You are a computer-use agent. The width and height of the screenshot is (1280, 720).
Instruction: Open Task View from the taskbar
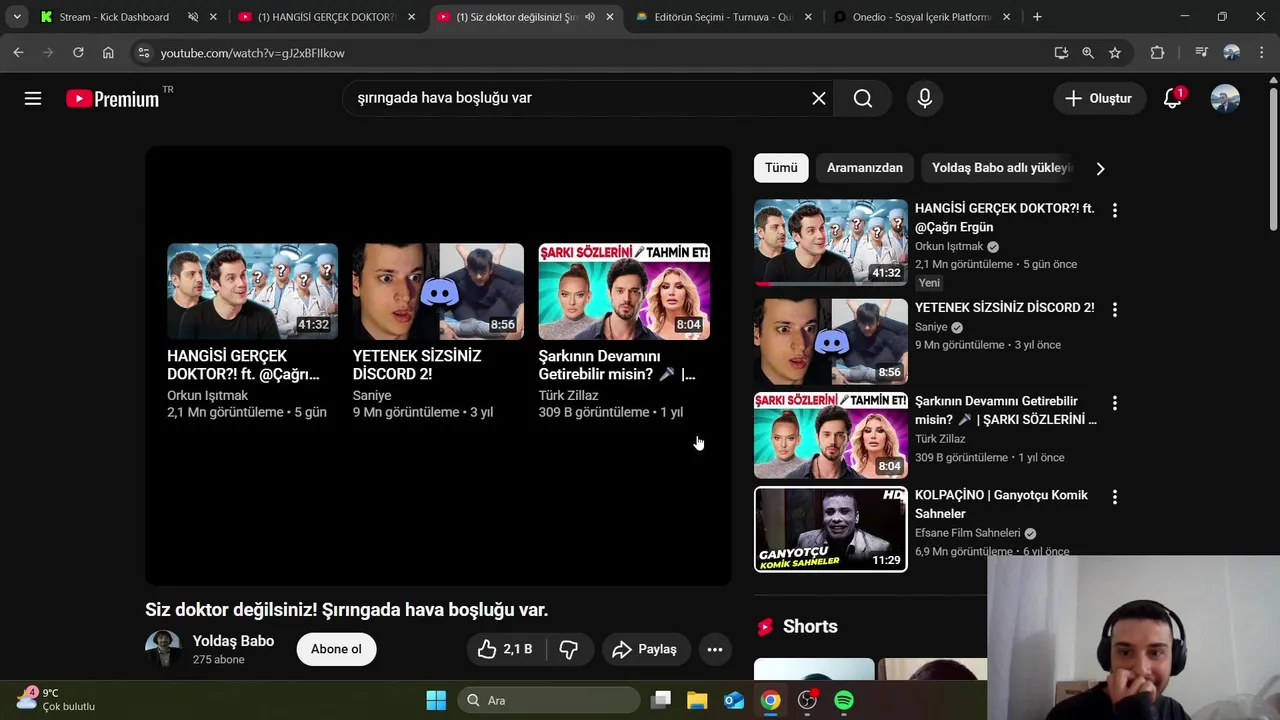tap(661, 700)
